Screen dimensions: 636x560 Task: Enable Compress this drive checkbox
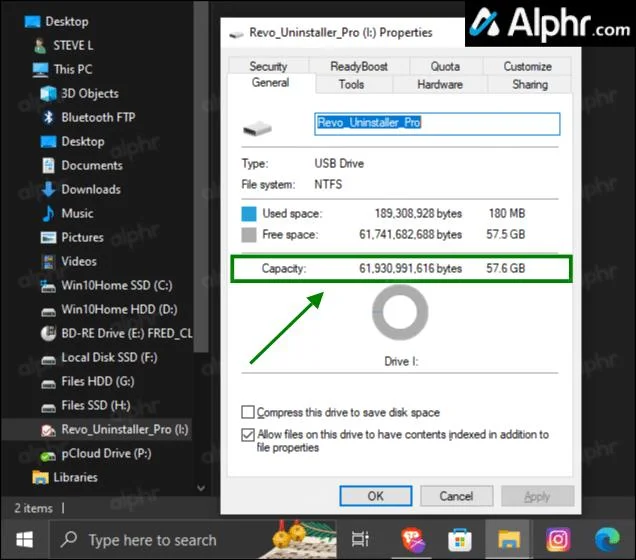click(248, 412)
